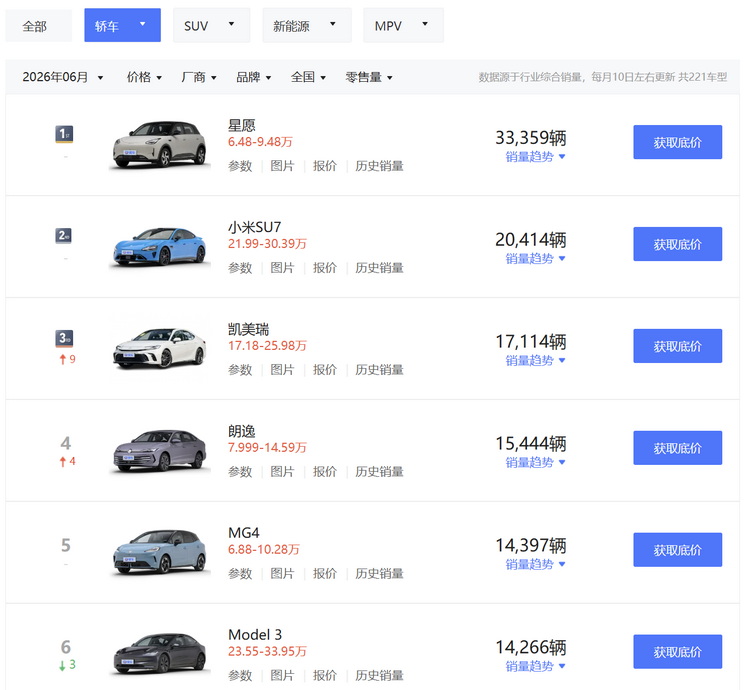Open the 新能源 category dropdown
Viewport: 750px width, 690px height.
tap(307, 25)
